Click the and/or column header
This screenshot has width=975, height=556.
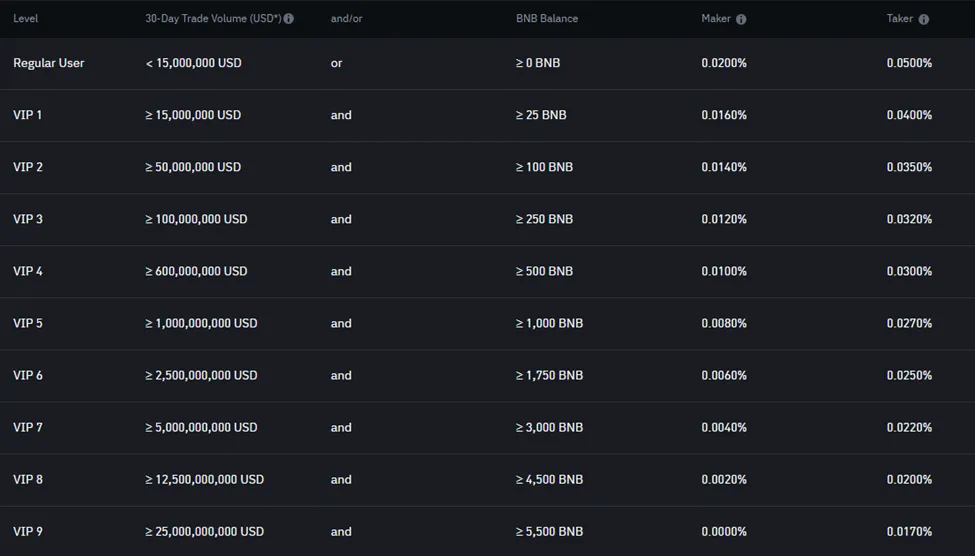(346, 19)
